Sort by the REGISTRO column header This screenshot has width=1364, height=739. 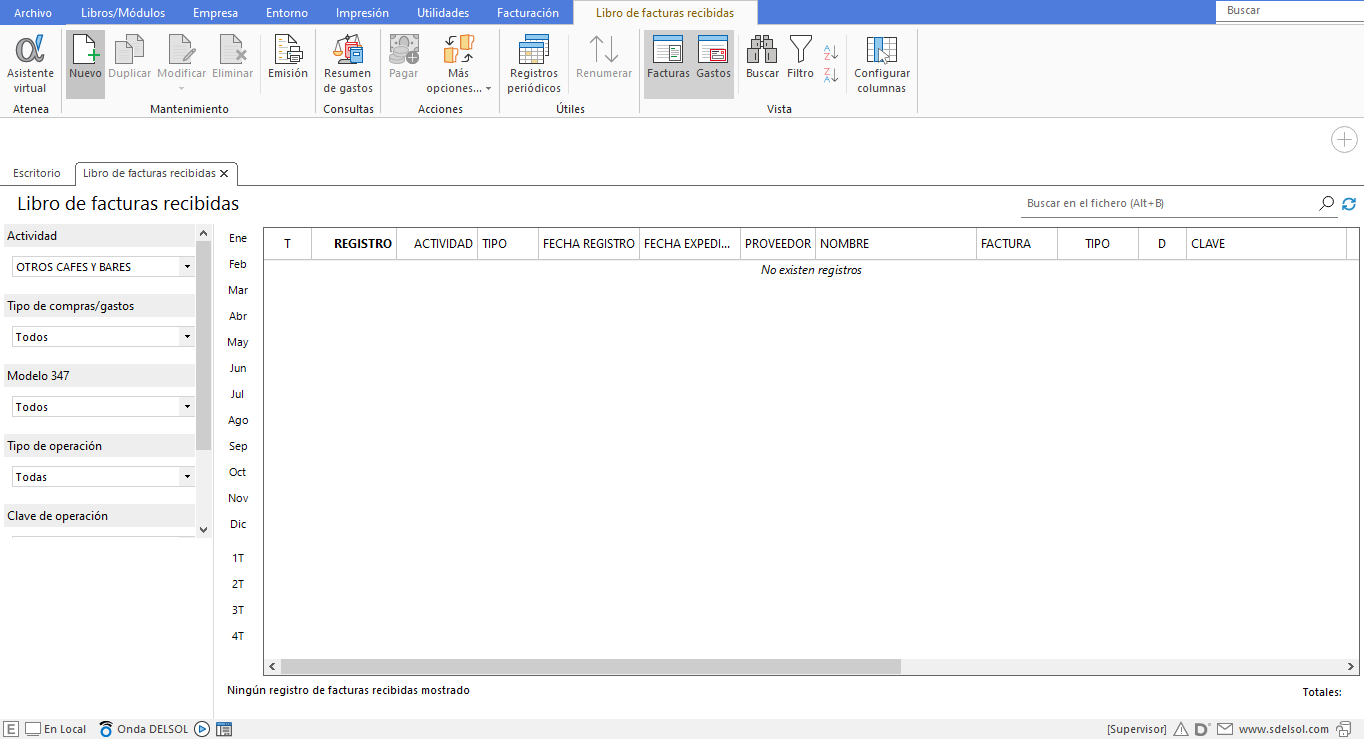coord(355,243)
